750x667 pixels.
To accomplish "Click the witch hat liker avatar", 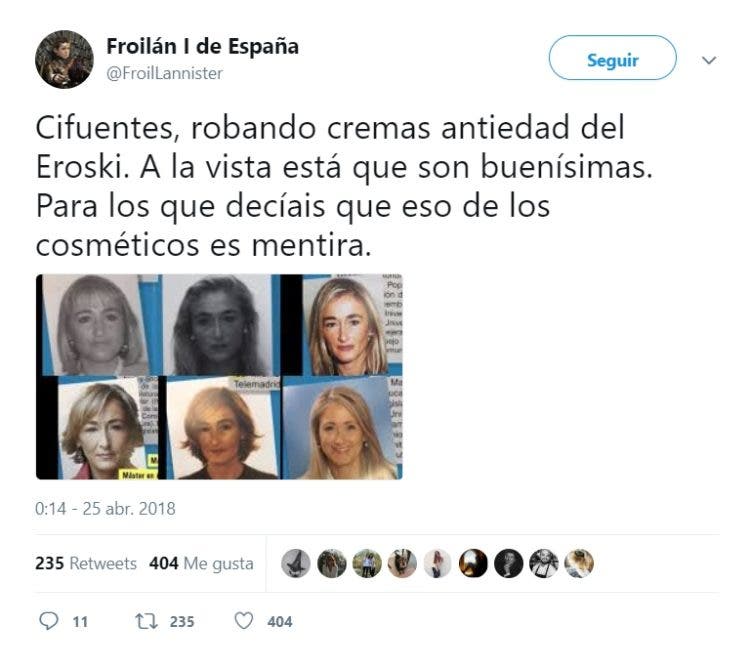I will coord(296,563).
